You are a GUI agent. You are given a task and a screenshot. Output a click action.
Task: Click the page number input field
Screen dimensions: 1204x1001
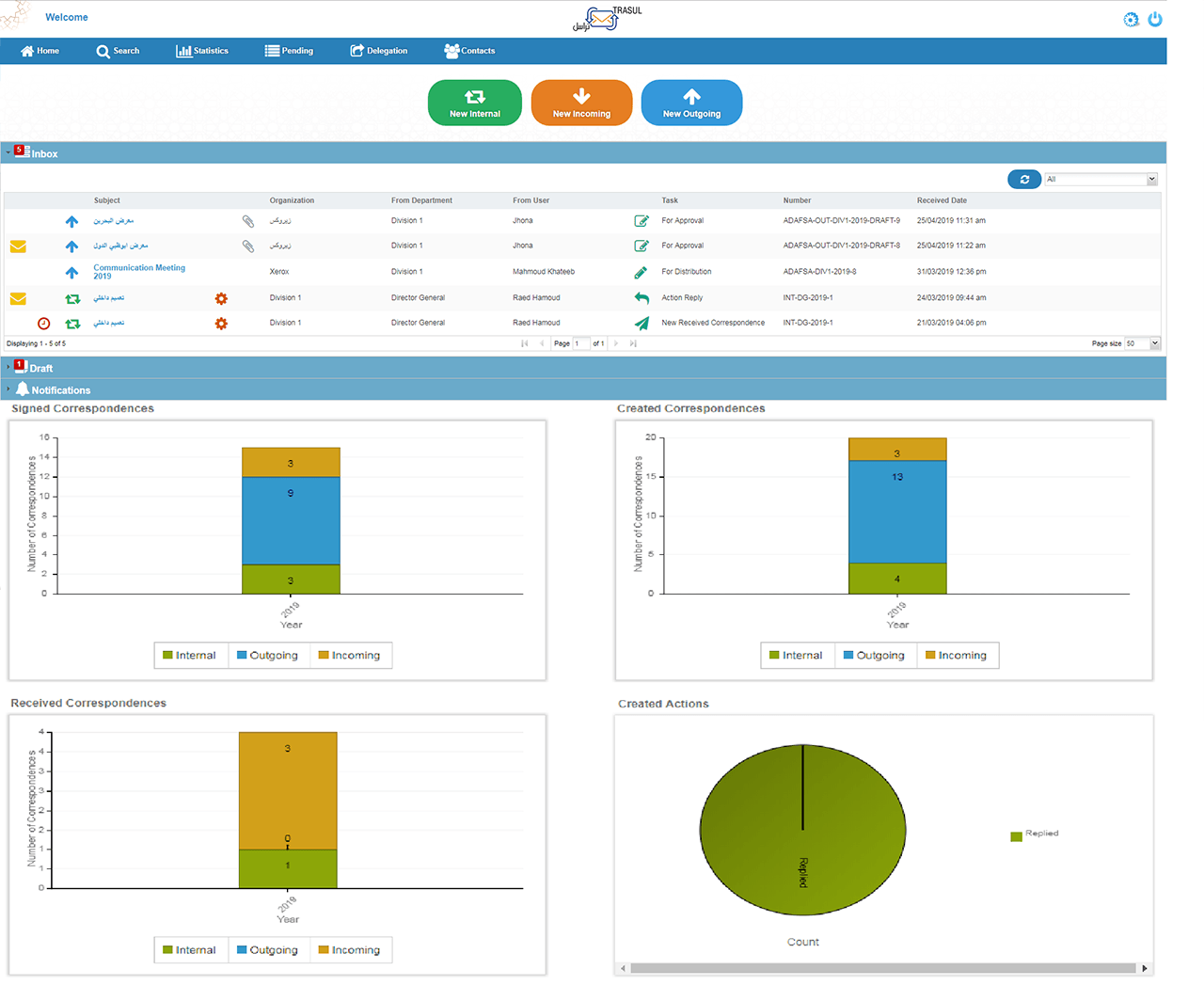(x=582, y=343)
